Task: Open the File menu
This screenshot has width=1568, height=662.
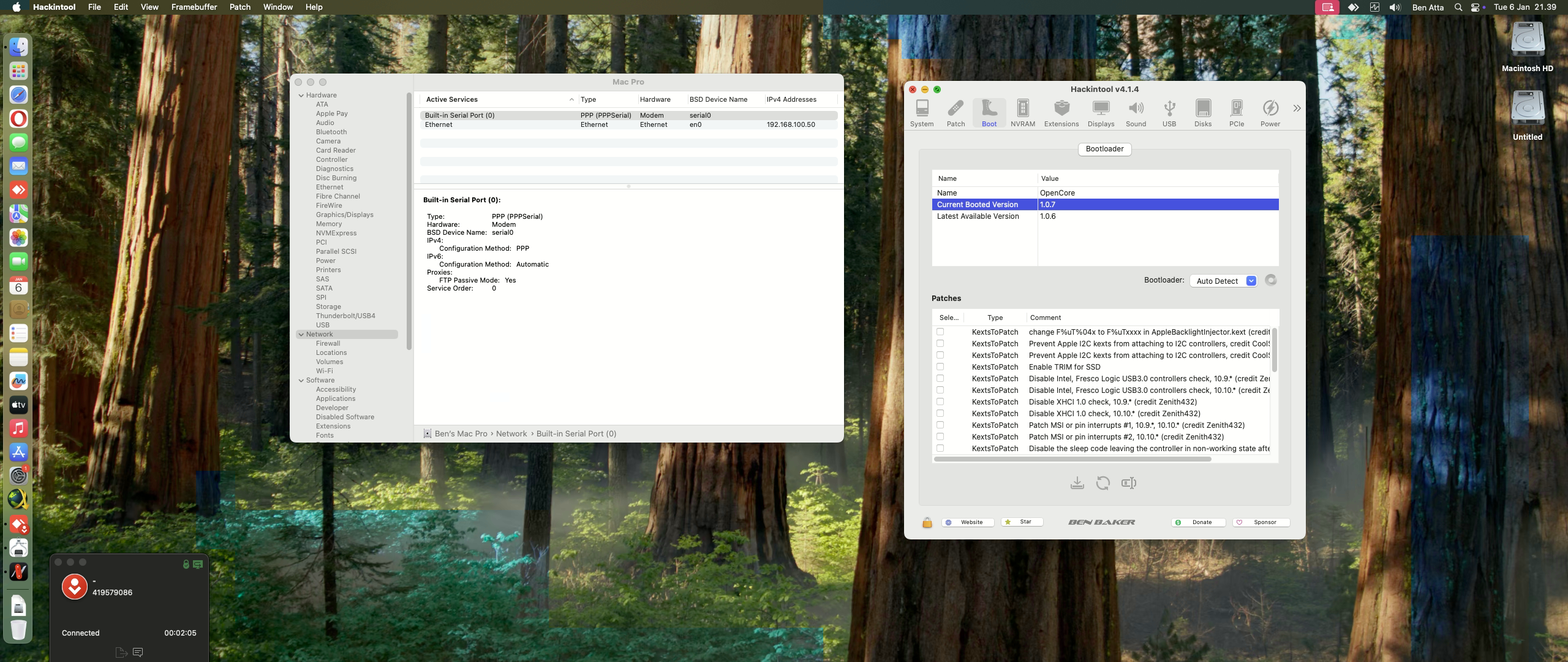Action: point(94,7)
